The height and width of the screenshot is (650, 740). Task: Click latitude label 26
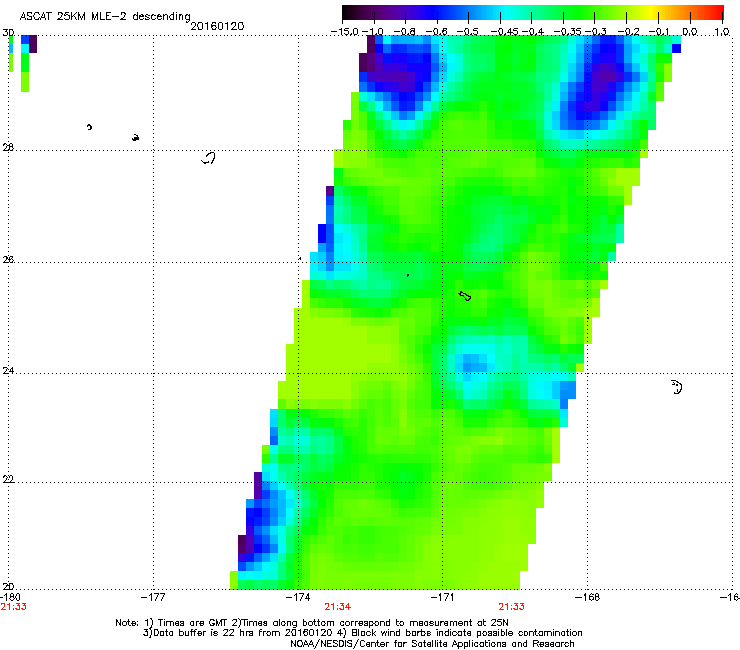pos(8,259)
